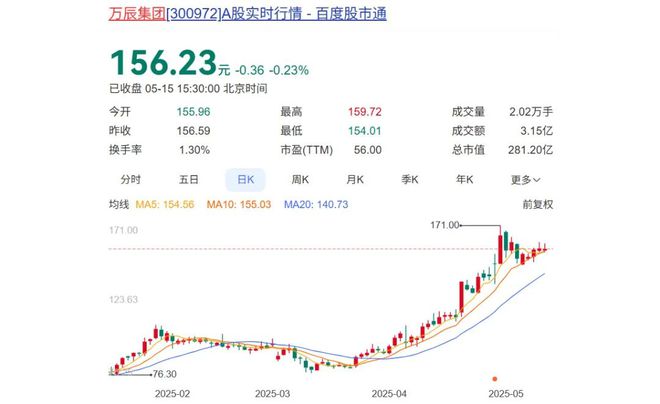Image resolution: width=660 pixels, height=404 pixels.
Task: Select the 年K chart tab
Action: pos(464,180)
